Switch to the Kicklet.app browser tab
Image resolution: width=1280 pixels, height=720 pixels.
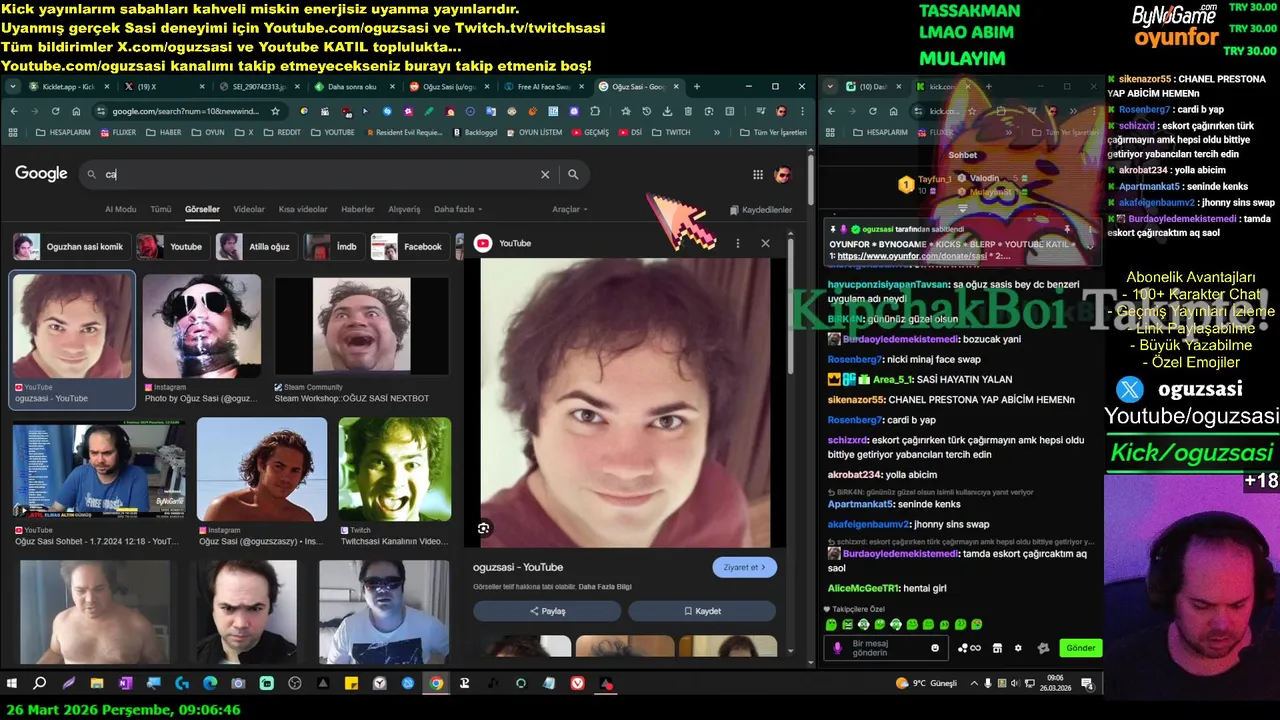[67, 87]
